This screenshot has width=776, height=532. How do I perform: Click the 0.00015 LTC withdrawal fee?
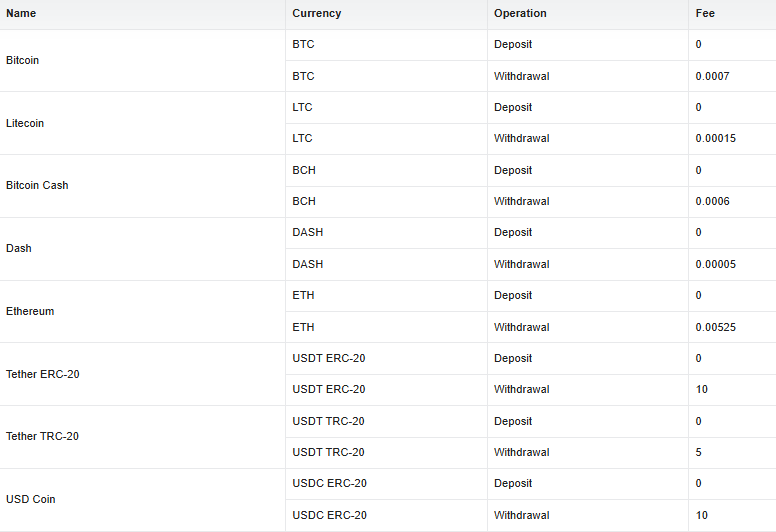[x=715, y=139]
